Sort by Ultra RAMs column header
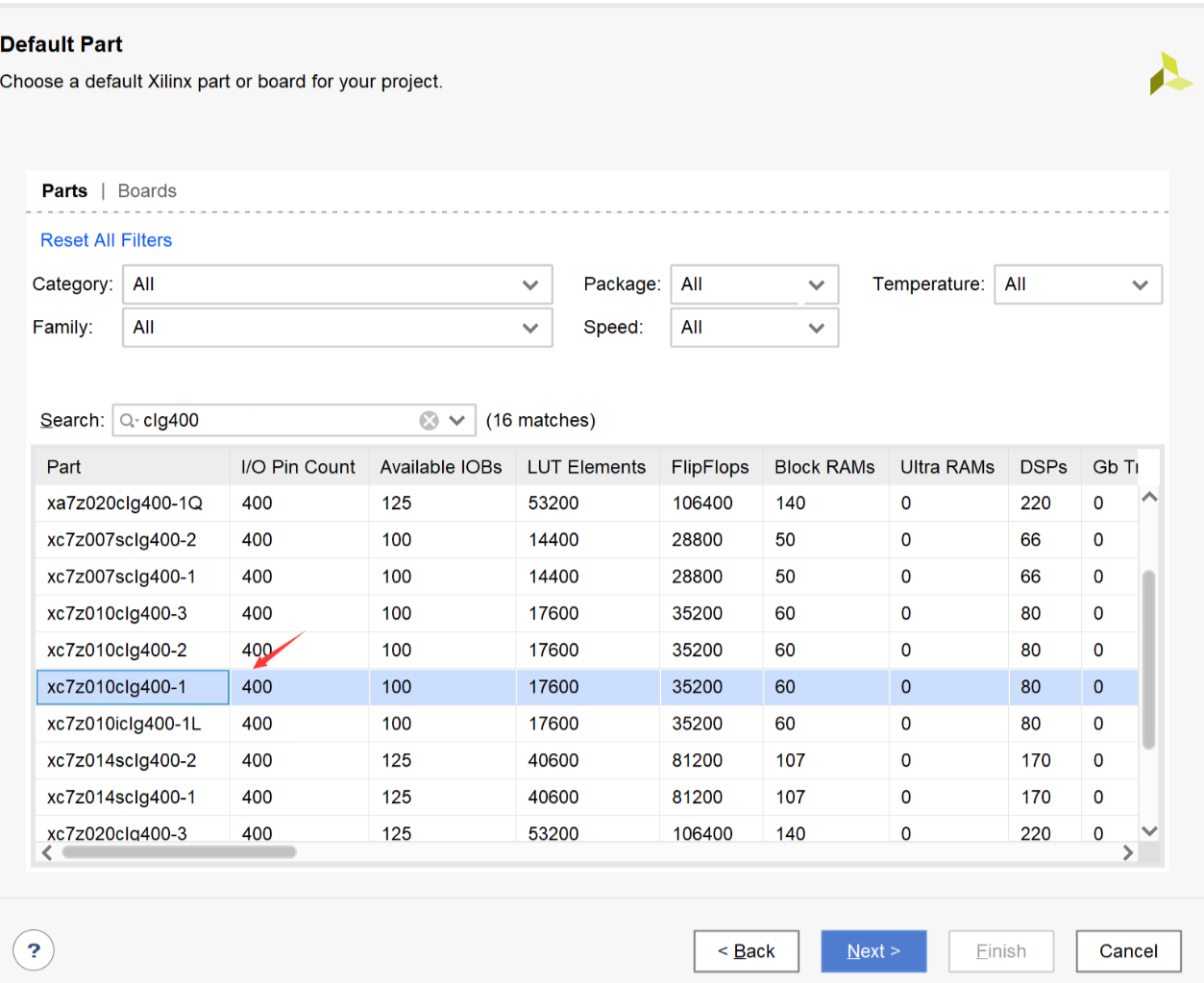Viewport: 1204px width, 983px height. pos(948,467)
